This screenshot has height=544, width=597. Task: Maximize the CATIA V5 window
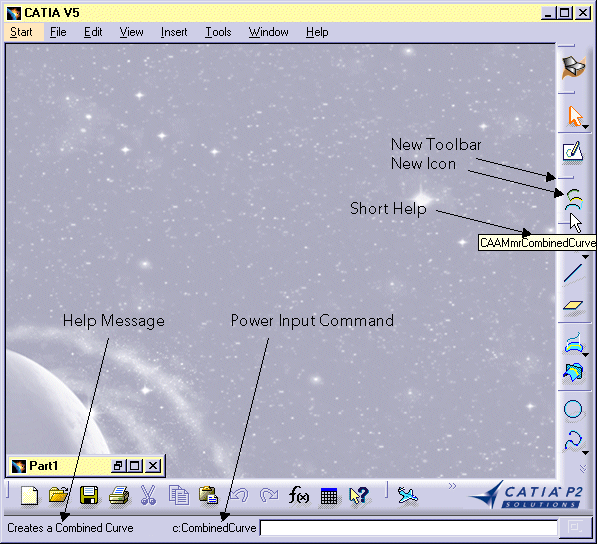pos(565,13)
